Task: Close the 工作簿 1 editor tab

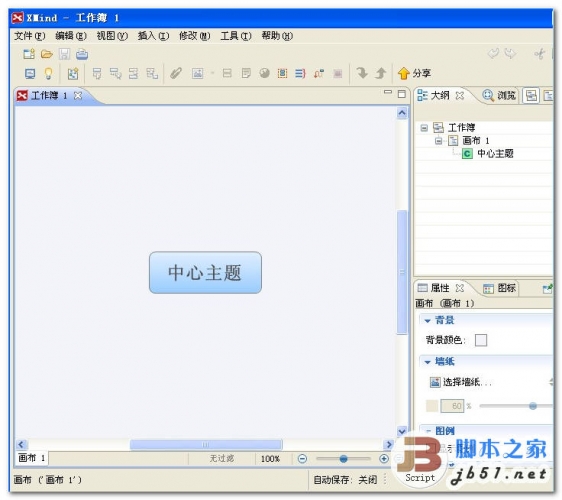Action: 78,96
